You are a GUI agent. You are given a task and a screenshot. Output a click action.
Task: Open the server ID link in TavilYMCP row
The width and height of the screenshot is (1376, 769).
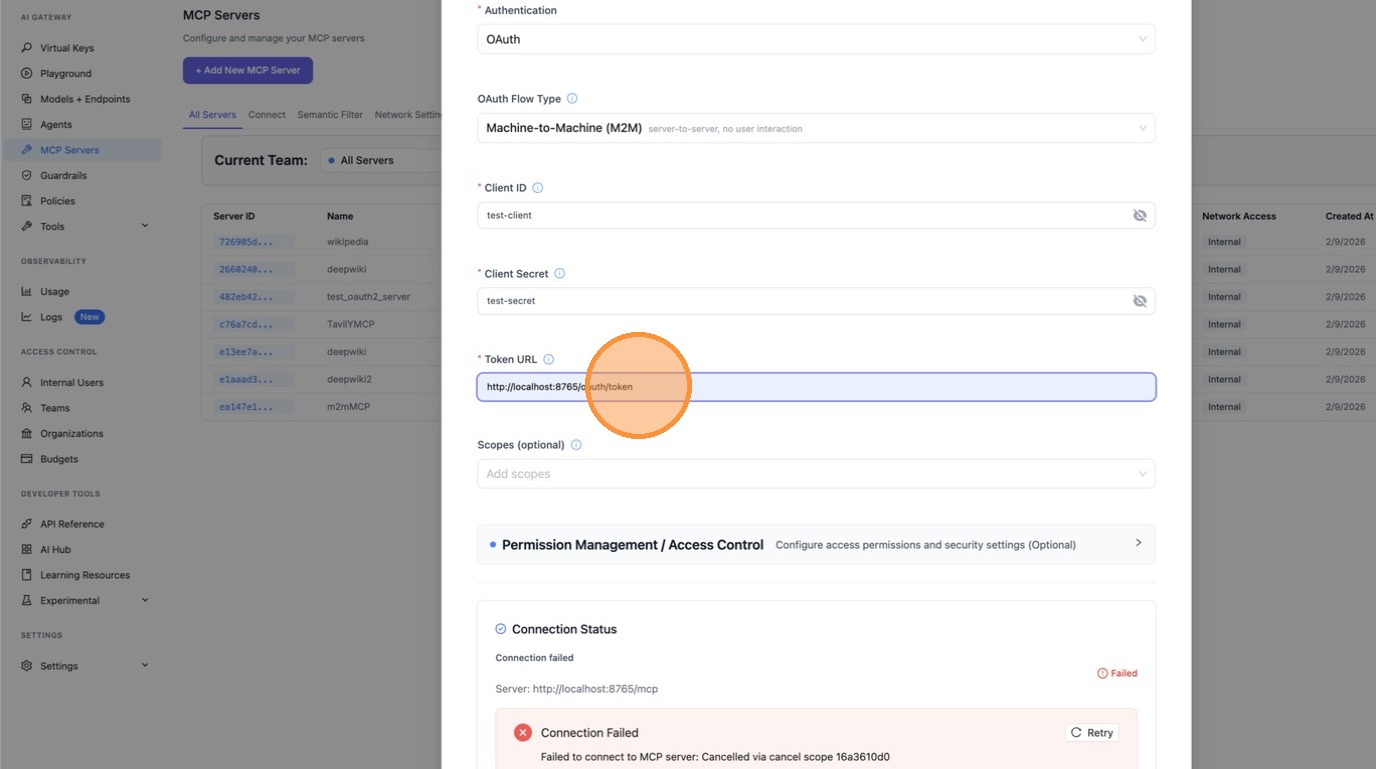pyautogui.click(x=254, y=324)
